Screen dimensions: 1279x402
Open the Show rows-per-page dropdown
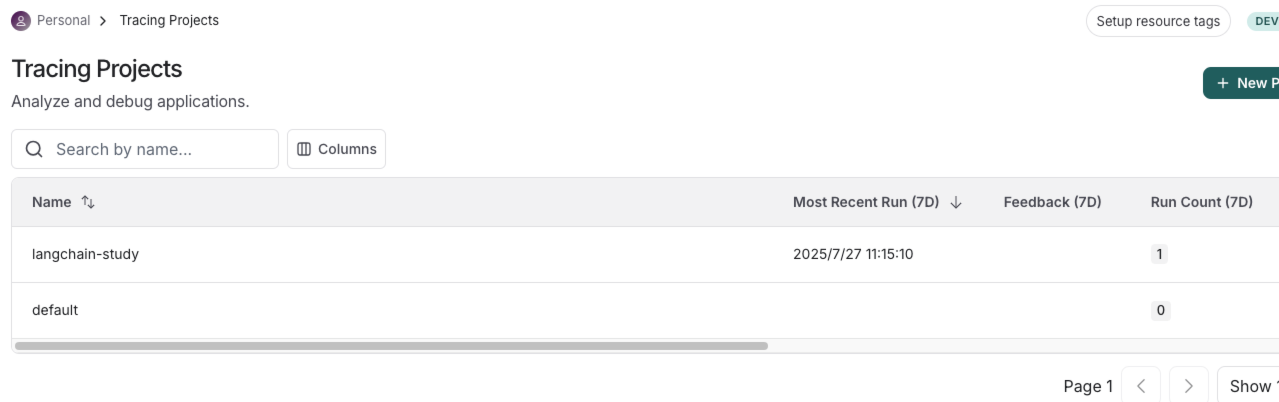point(1250,386)
